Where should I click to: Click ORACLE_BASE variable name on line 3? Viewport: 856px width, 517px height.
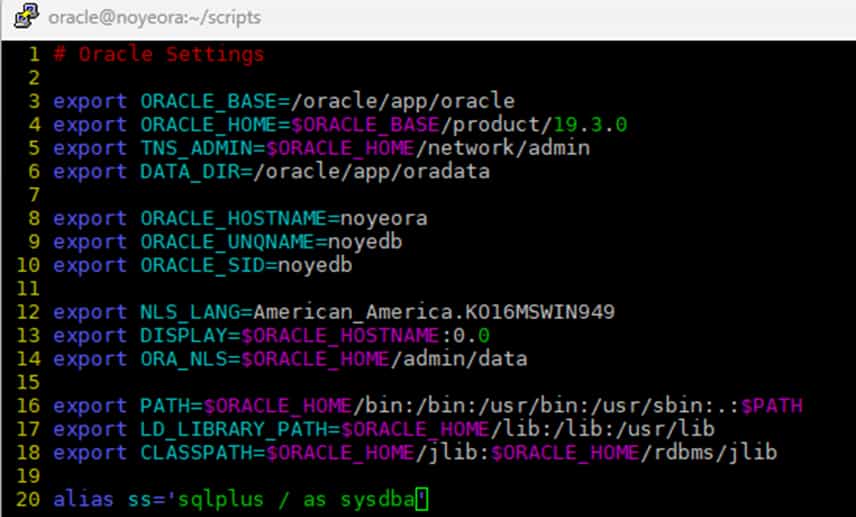point(209,102)
